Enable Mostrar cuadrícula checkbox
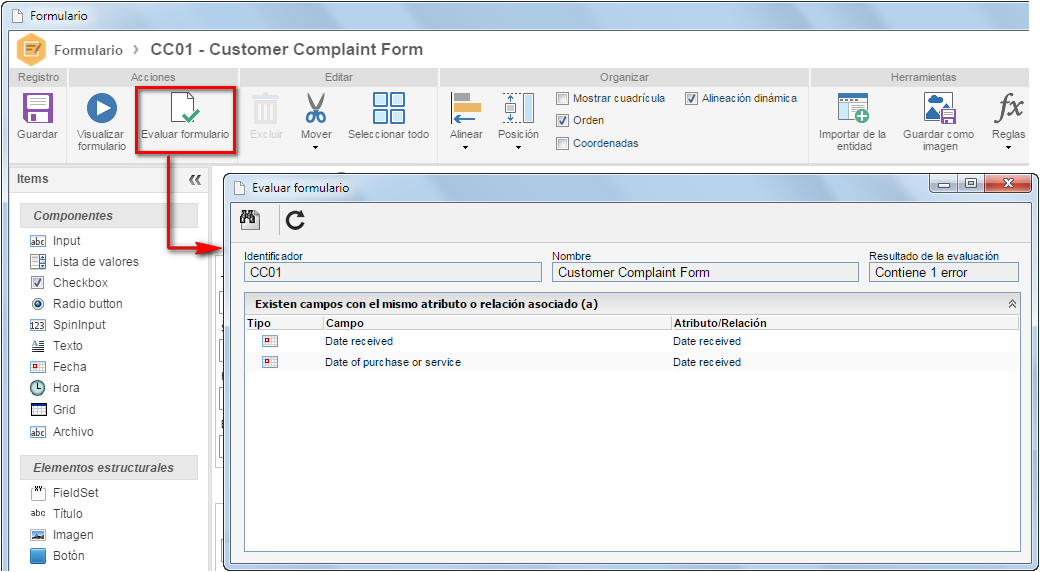 (562, 98)
